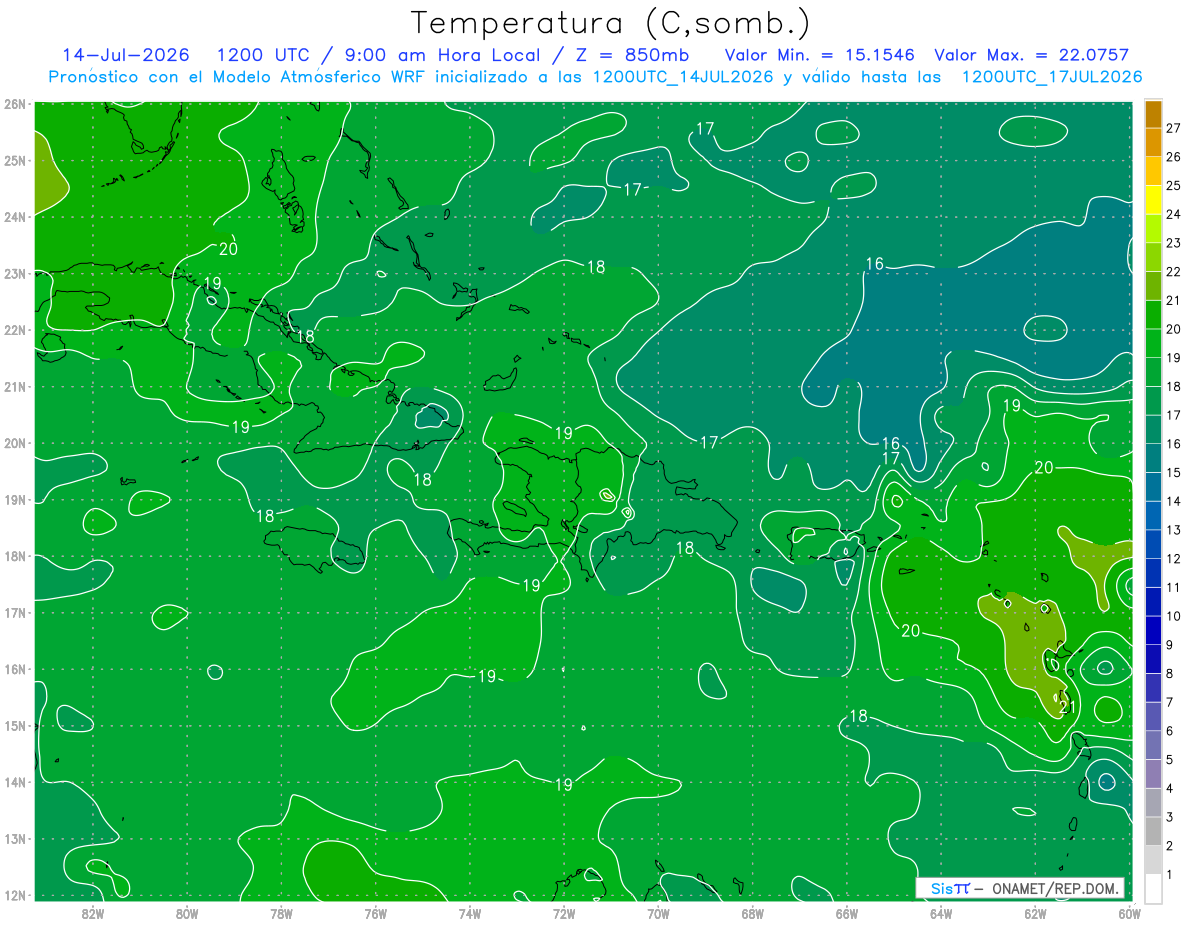
Task: Click the yellow legend swatch between 24 and 25
Action: tap(1153, 200)
